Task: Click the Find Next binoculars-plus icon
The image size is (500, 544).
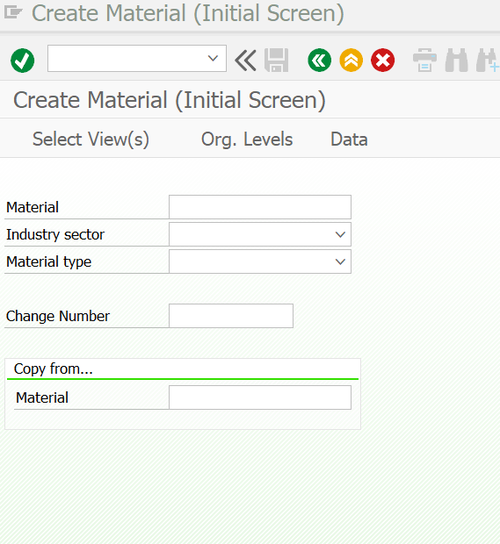Action: point(488,60)
